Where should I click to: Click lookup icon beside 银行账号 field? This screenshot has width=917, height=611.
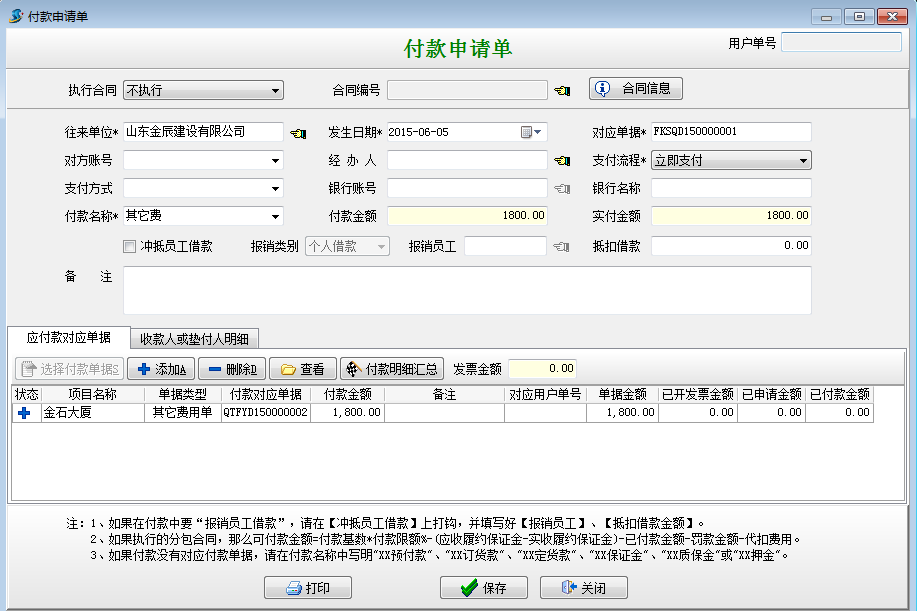[x=562, y=189]
